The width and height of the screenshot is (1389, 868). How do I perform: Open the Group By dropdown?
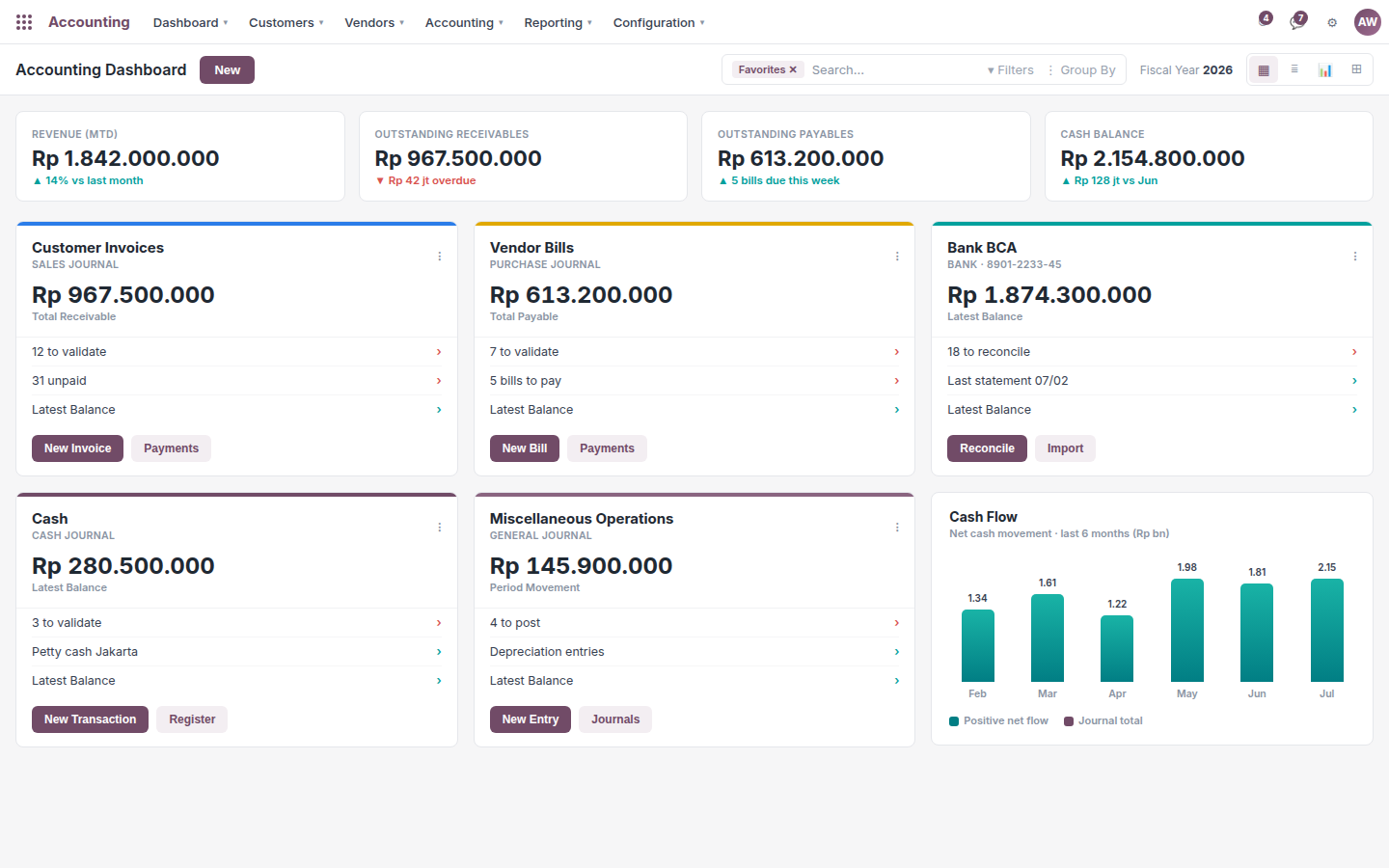[x=1081, y=69]
